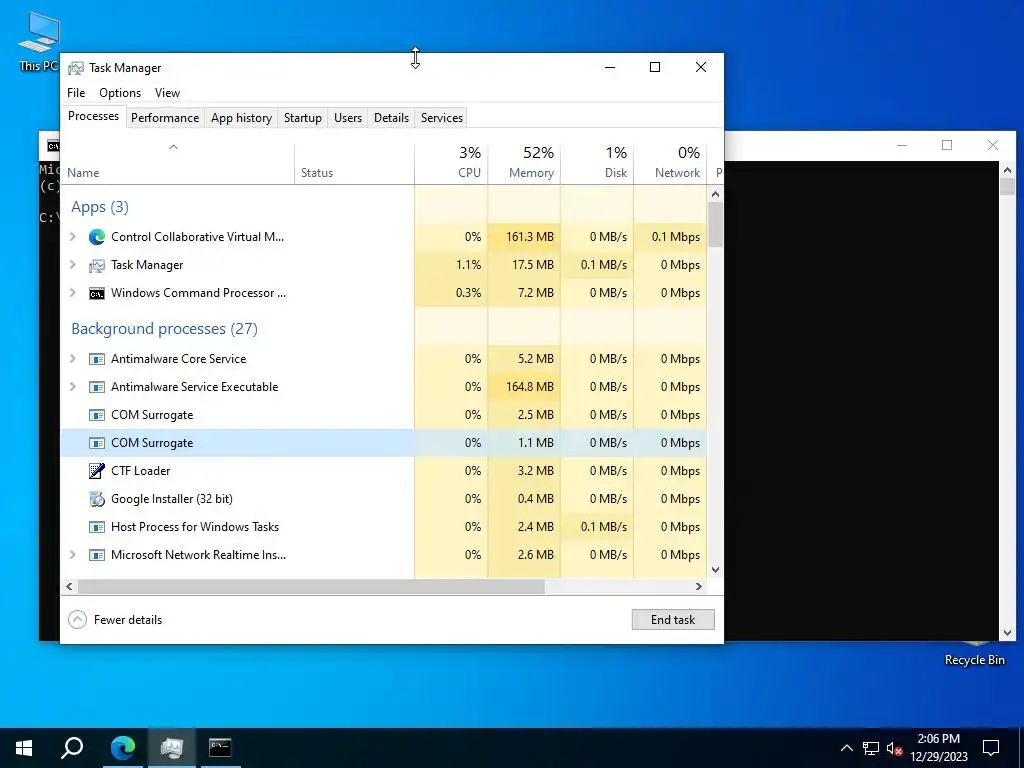Open the View menu

(x=167, y=93)
